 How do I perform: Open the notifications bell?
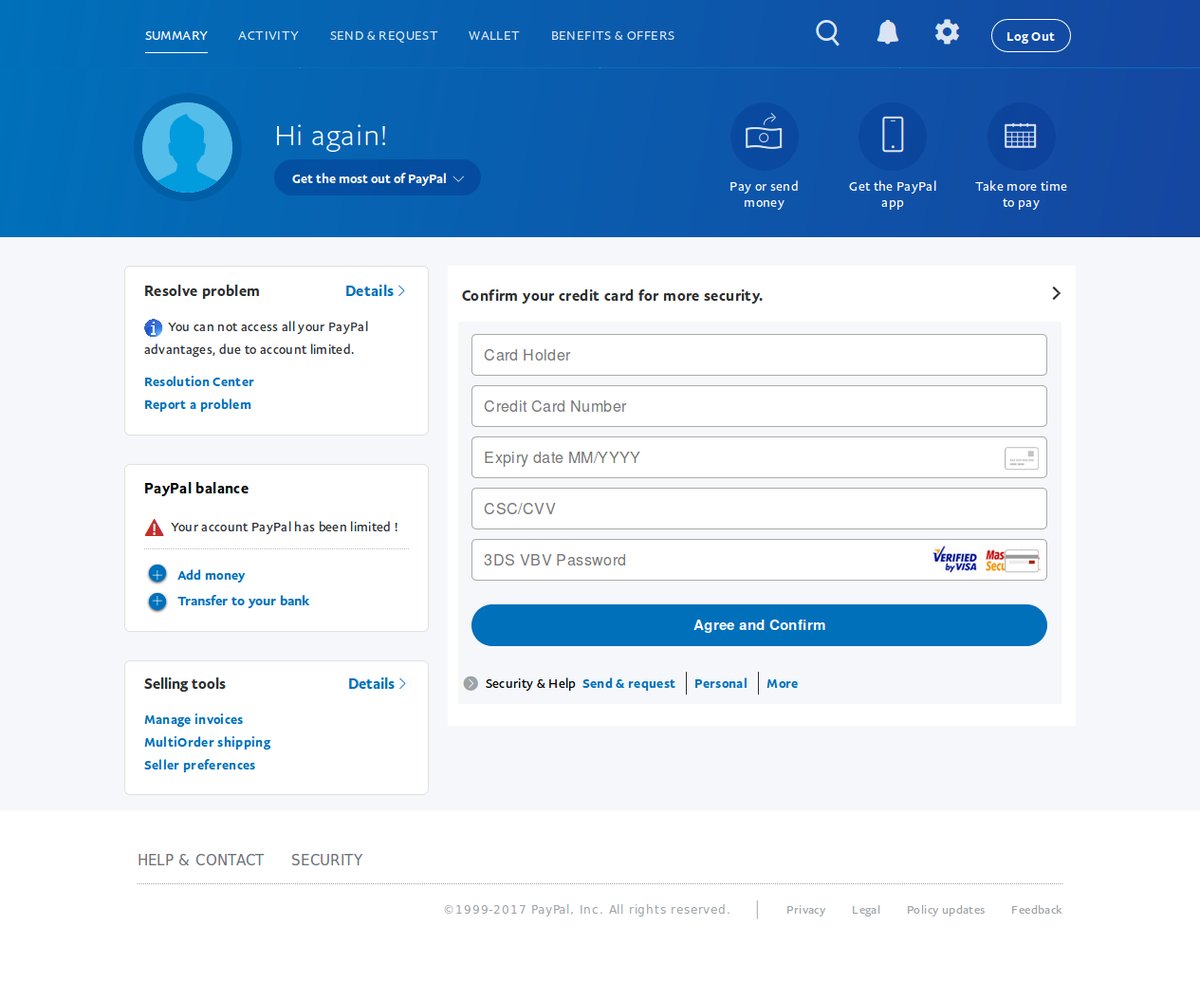[887, 34]
